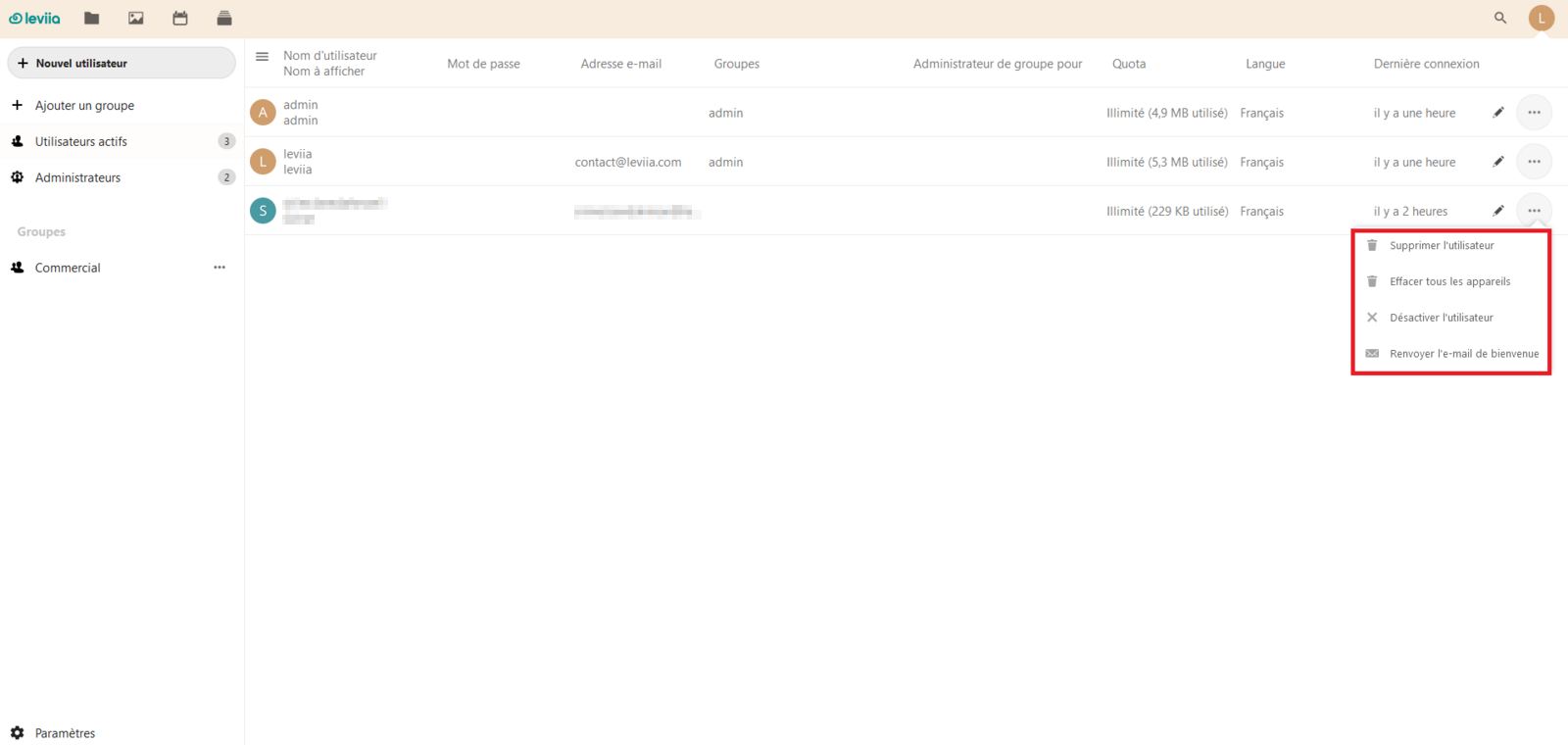Select Supprimer l'utilisateur from the menu

[x=1441, y=246]
